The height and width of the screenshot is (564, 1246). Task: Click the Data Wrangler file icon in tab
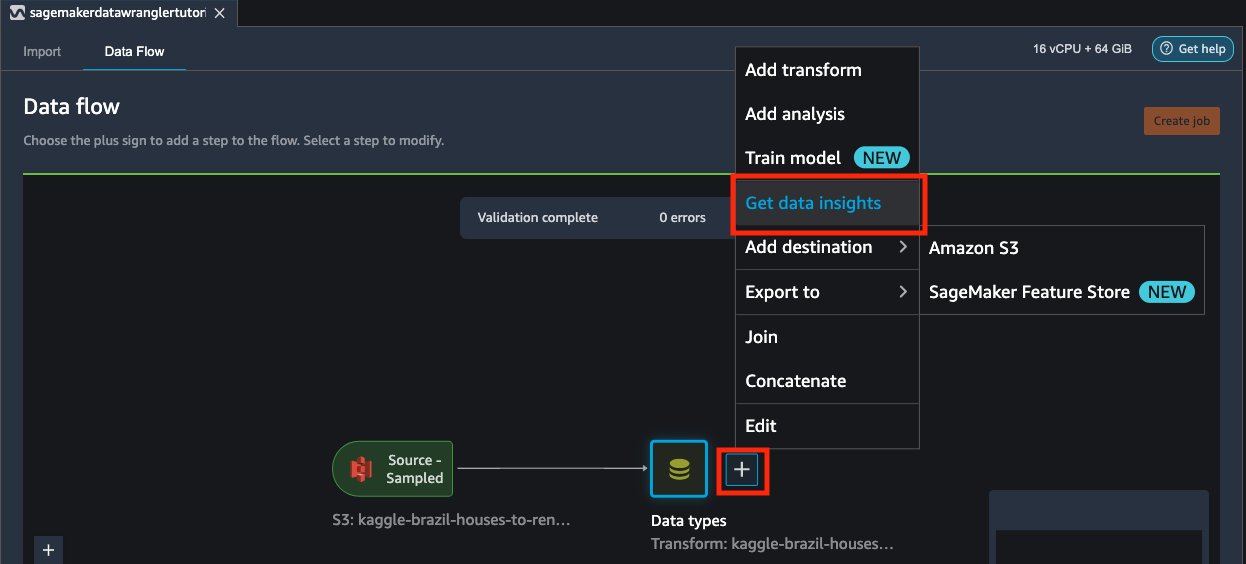point(17,13)
